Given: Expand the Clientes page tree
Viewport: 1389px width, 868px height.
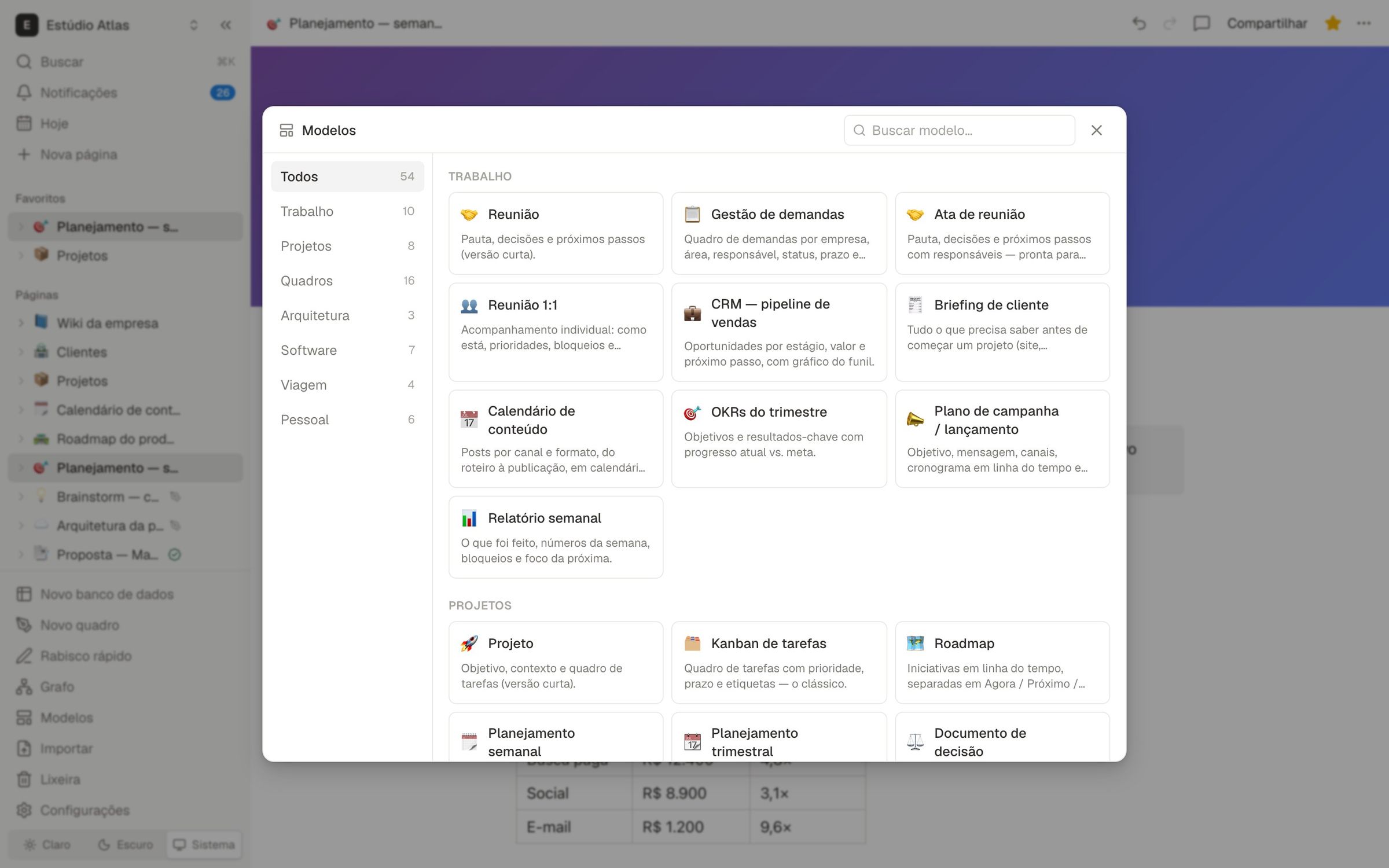Looking at the screenshot, I should (21, 352).
